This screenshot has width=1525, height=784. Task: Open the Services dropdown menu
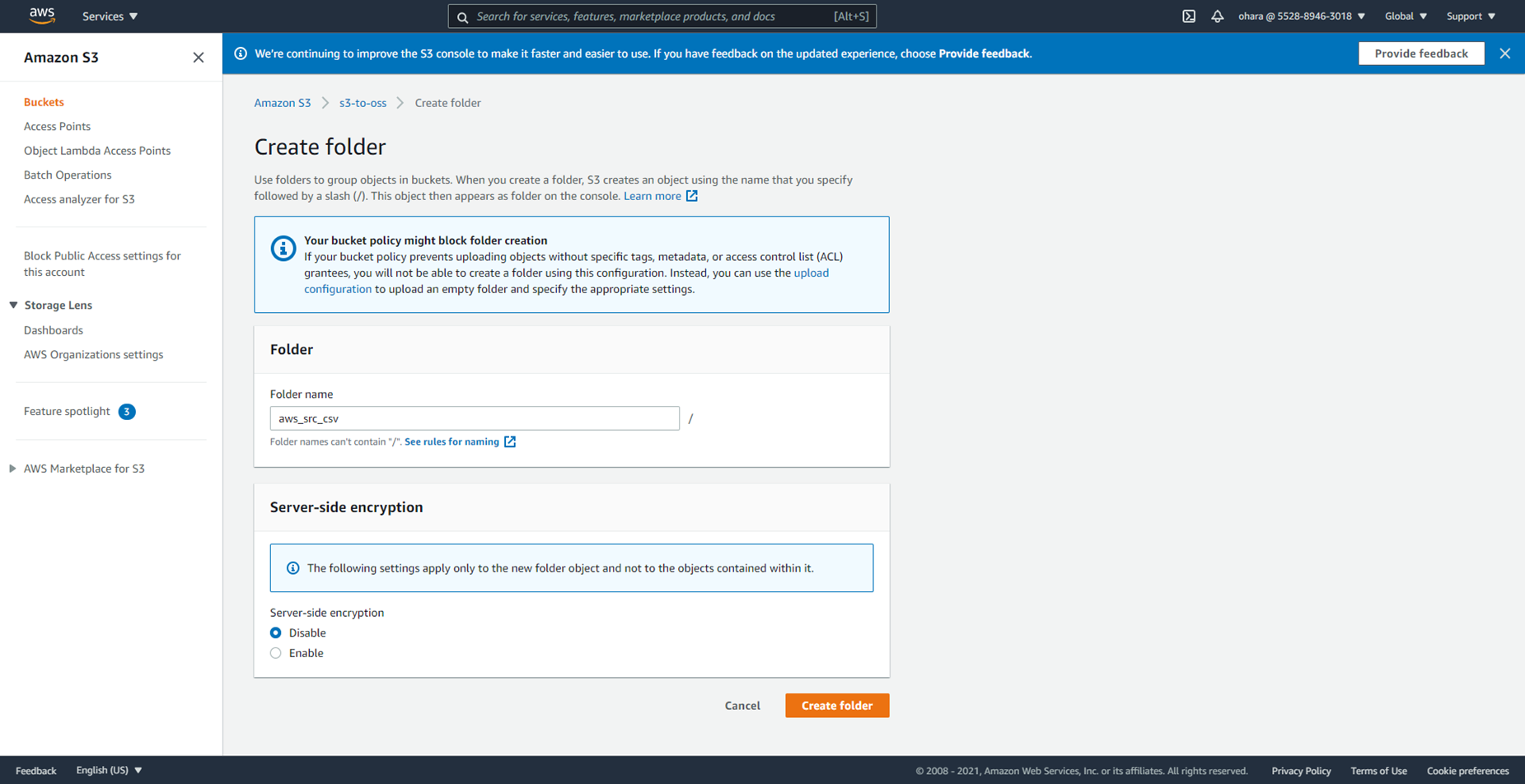click(x=110, y=16)
